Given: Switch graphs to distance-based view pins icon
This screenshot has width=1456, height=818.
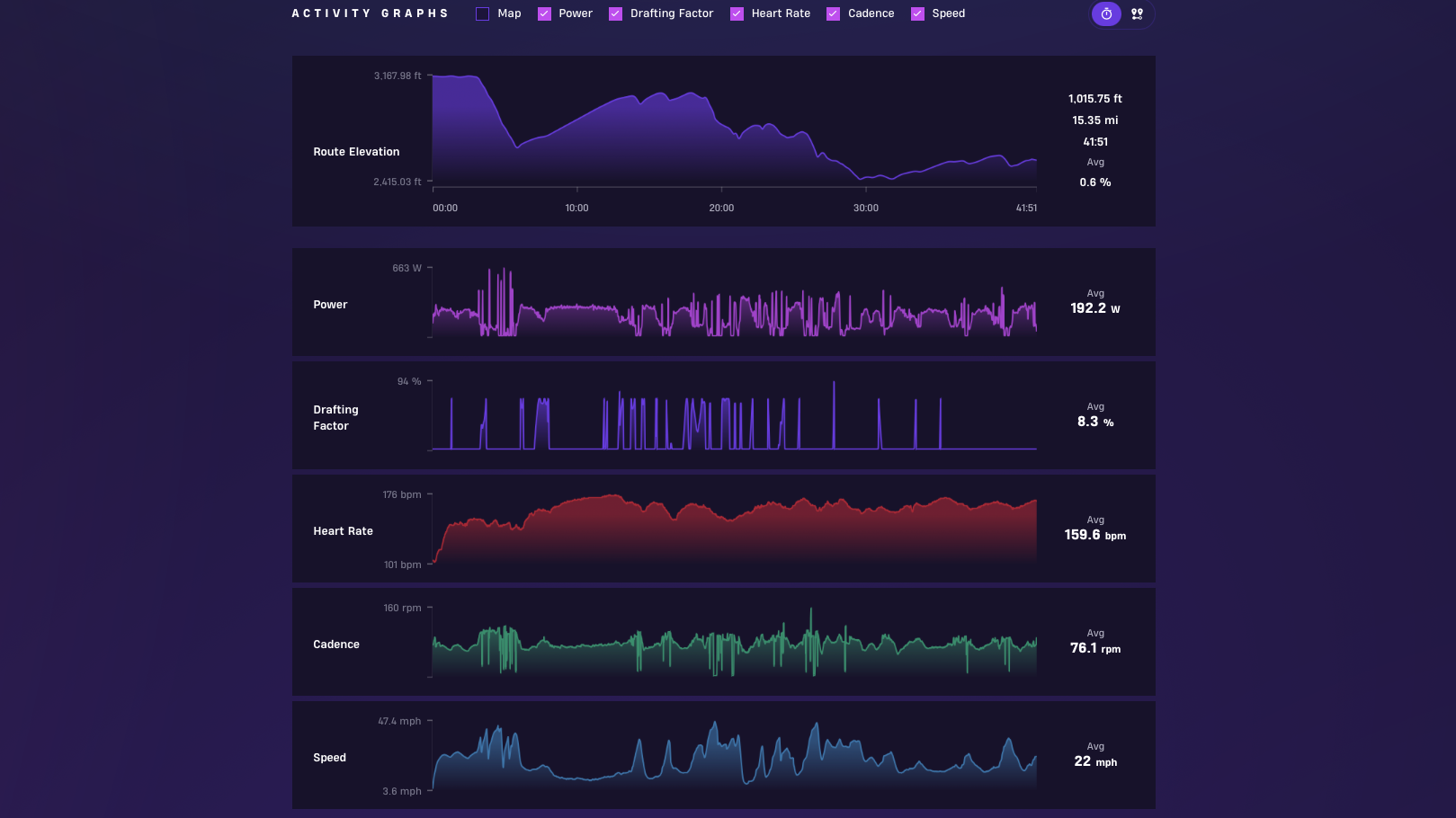Looking at the screenshot, I should 1137,13.
